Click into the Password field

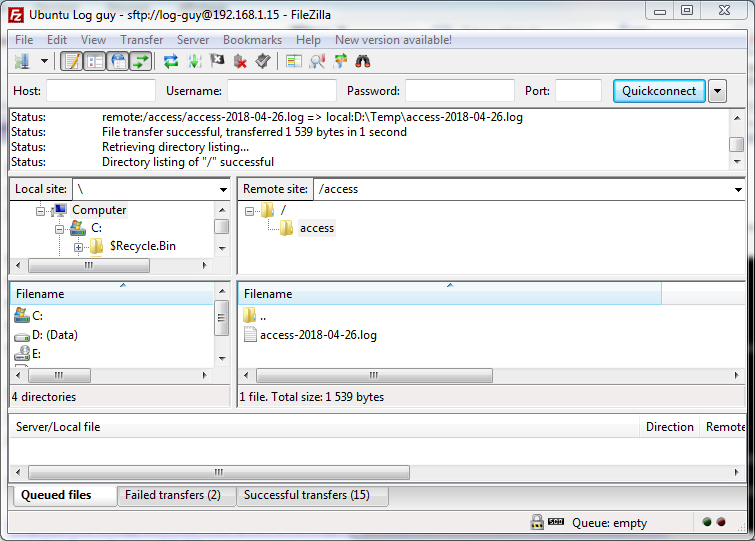[460, 91]
